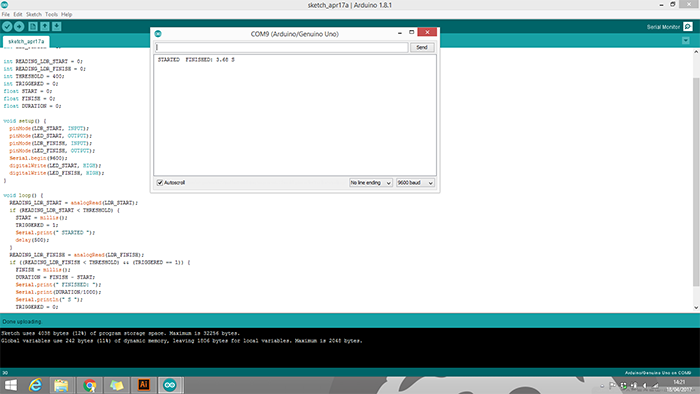Viewport: 700px width, 394px height.
Task: Click the 'float DURATION = 0;' code line
Action: pyautogui.click(x=32, y=106)
